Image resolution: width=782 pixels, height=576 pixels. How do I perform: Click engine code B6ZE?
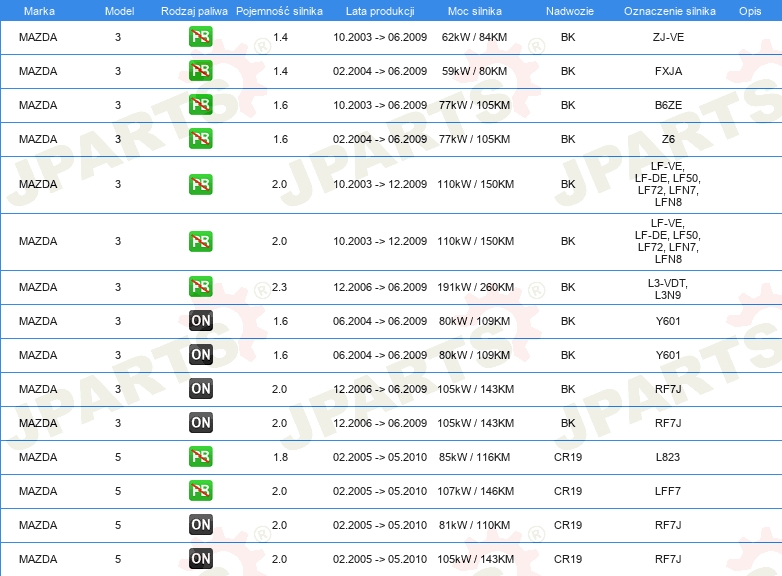point(668,105)
